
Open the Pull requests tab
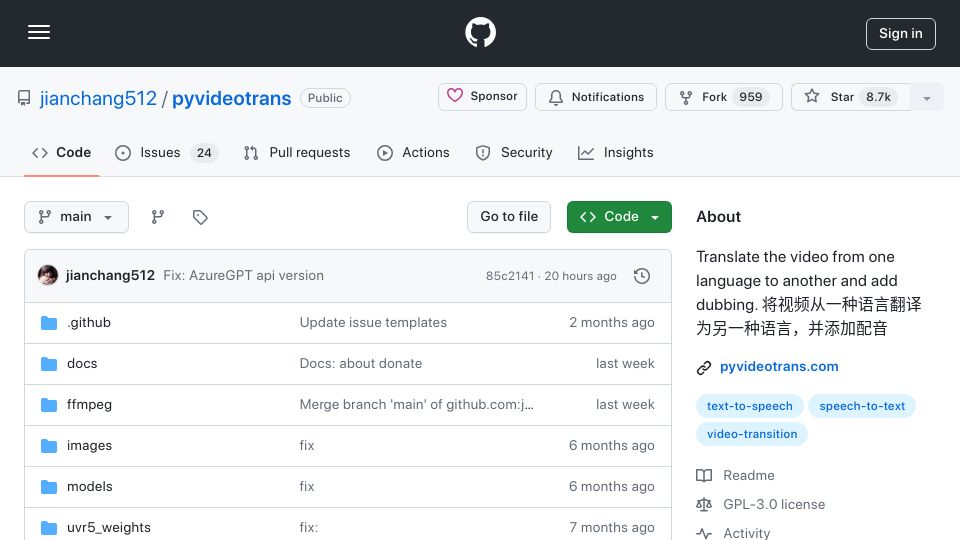pos(297,152)
